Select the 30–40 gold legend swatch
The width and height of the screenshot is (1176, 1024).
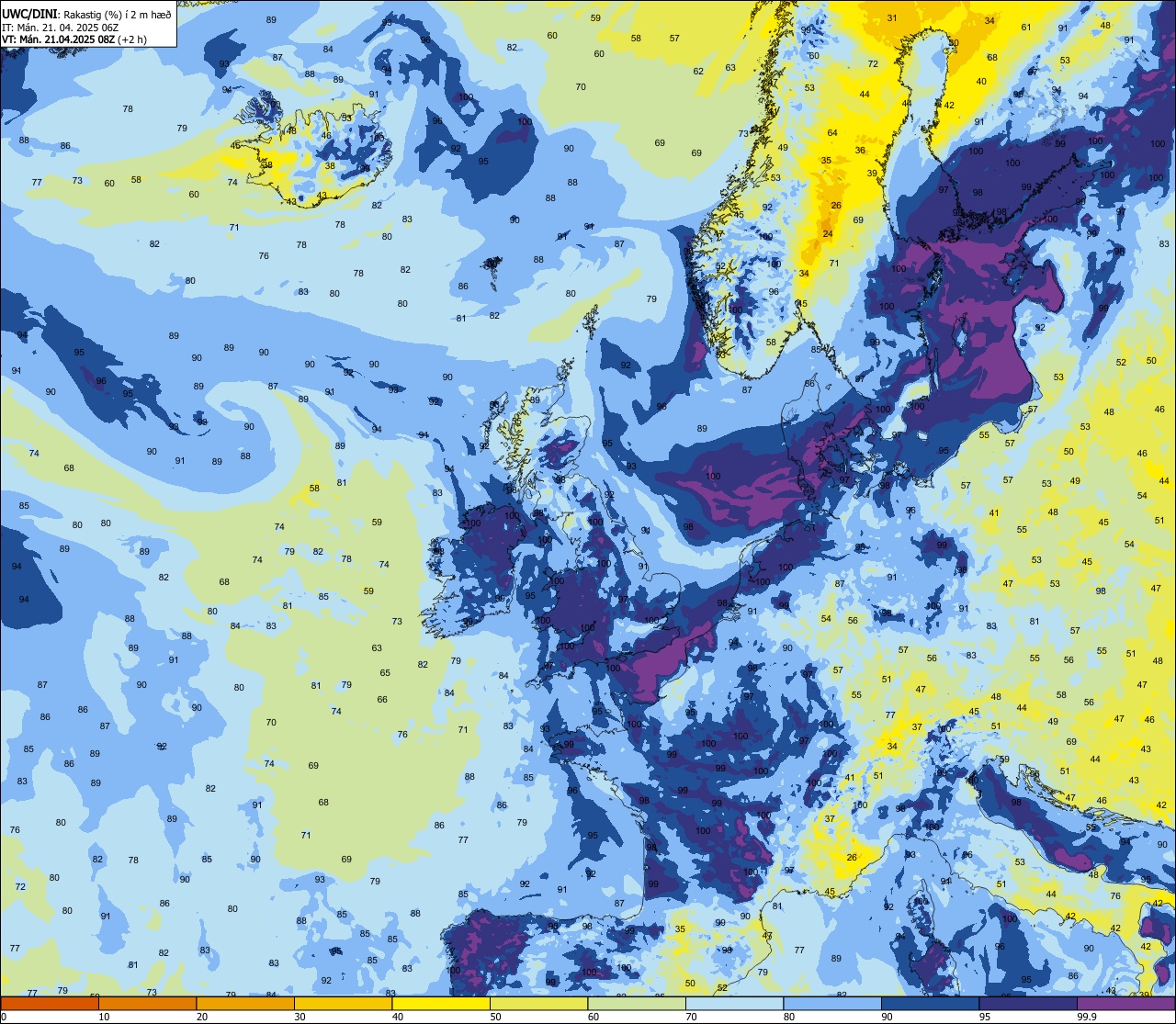(x=343, y=1003)
